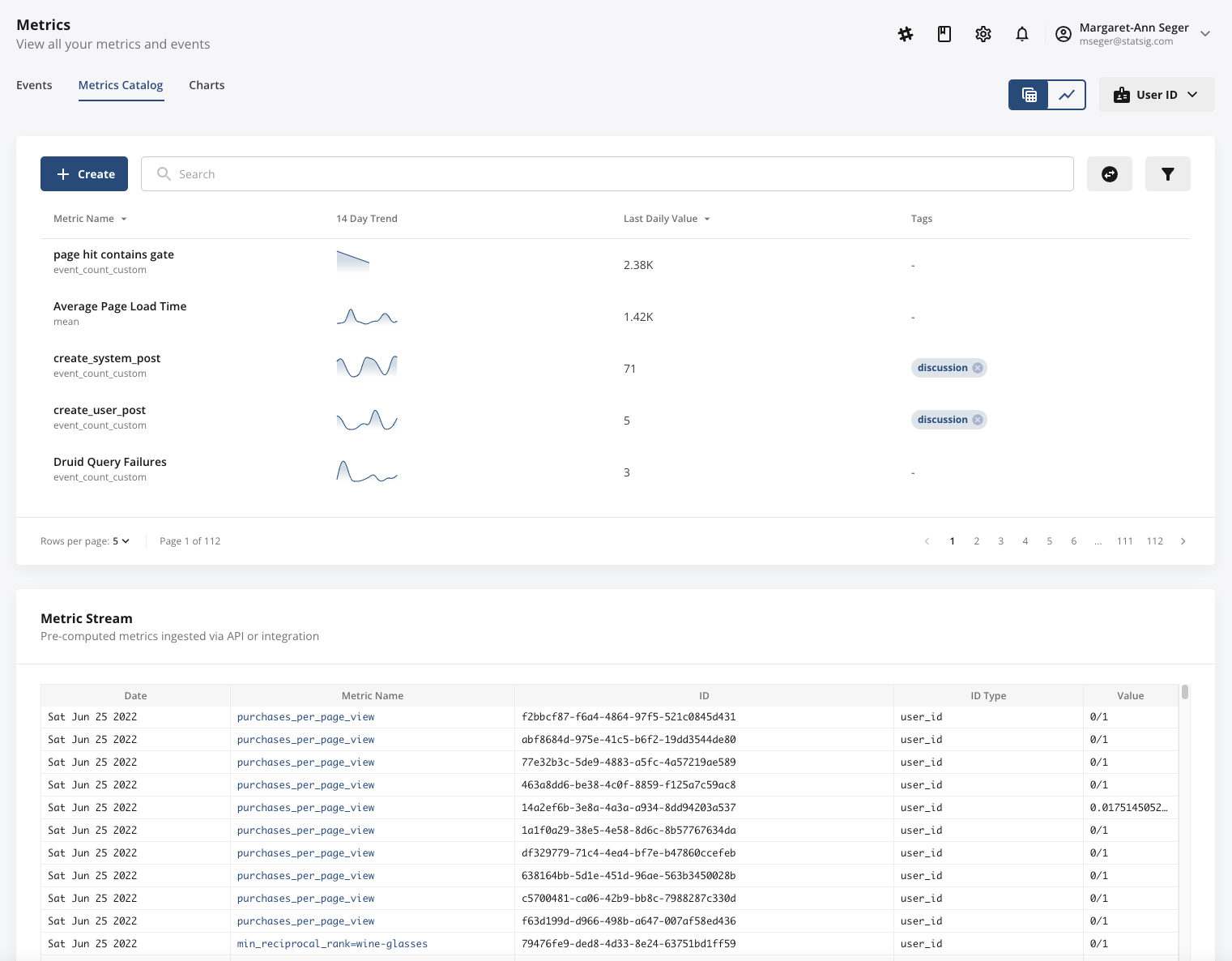Open the Charts tab
The width and height of the screenshot is (1232, 961).
pos(207,84)
